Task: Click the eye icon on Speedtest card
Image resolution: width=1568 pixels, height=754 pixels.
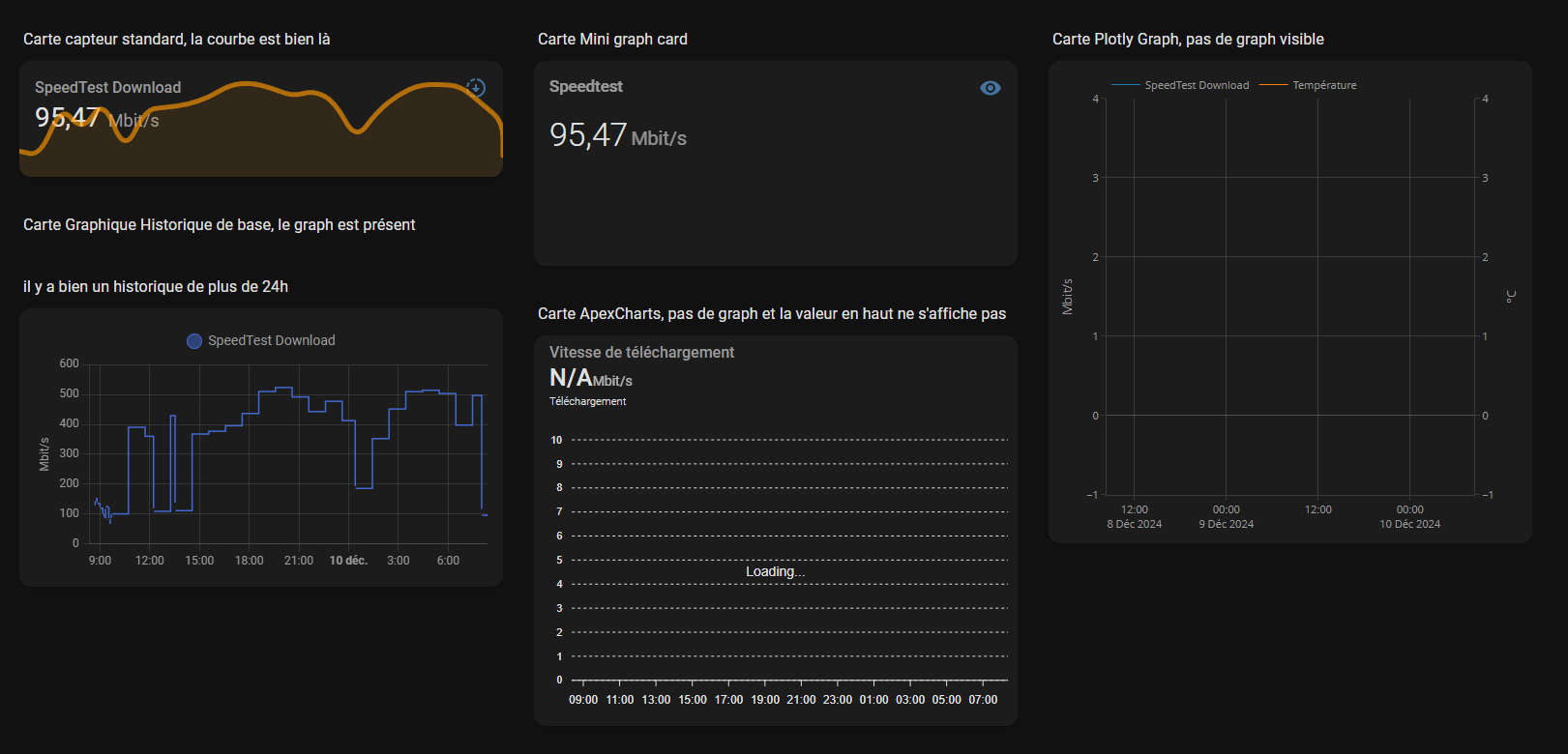Action: click(x=990, y=88)
